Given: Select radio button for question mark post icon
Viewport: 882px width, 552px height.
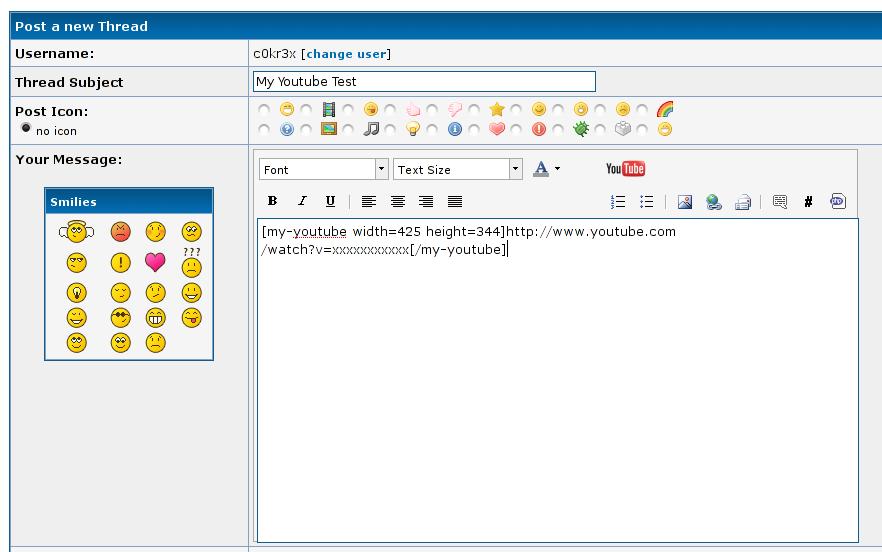Looking at the screenshot, I should coord(264,129).
